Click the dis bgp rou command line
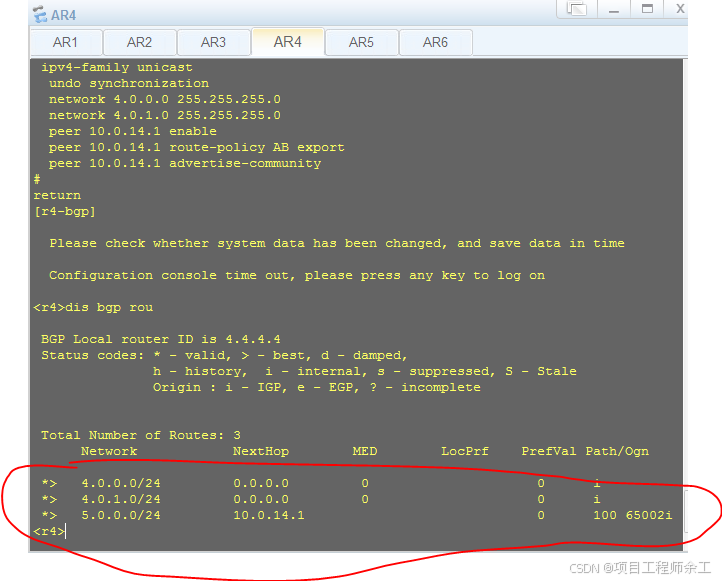722x581 pixels. [93, 307]
